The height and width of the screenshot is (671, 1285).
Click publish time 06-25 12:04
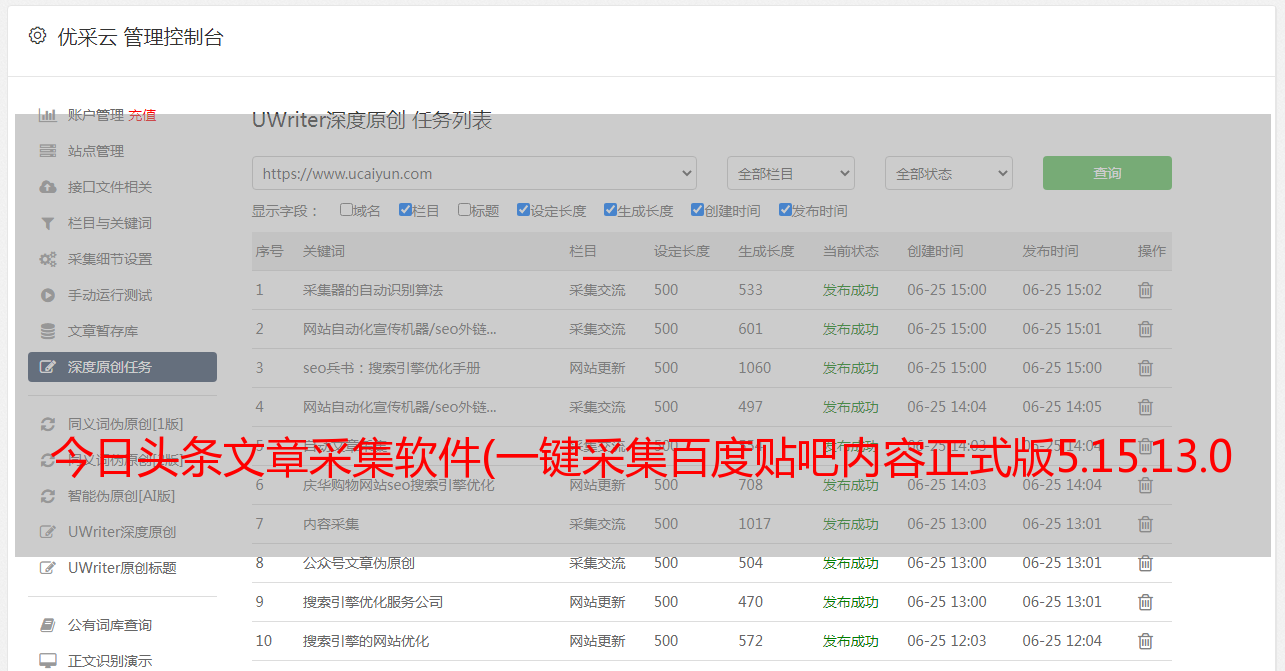(x=1062, y=641)
